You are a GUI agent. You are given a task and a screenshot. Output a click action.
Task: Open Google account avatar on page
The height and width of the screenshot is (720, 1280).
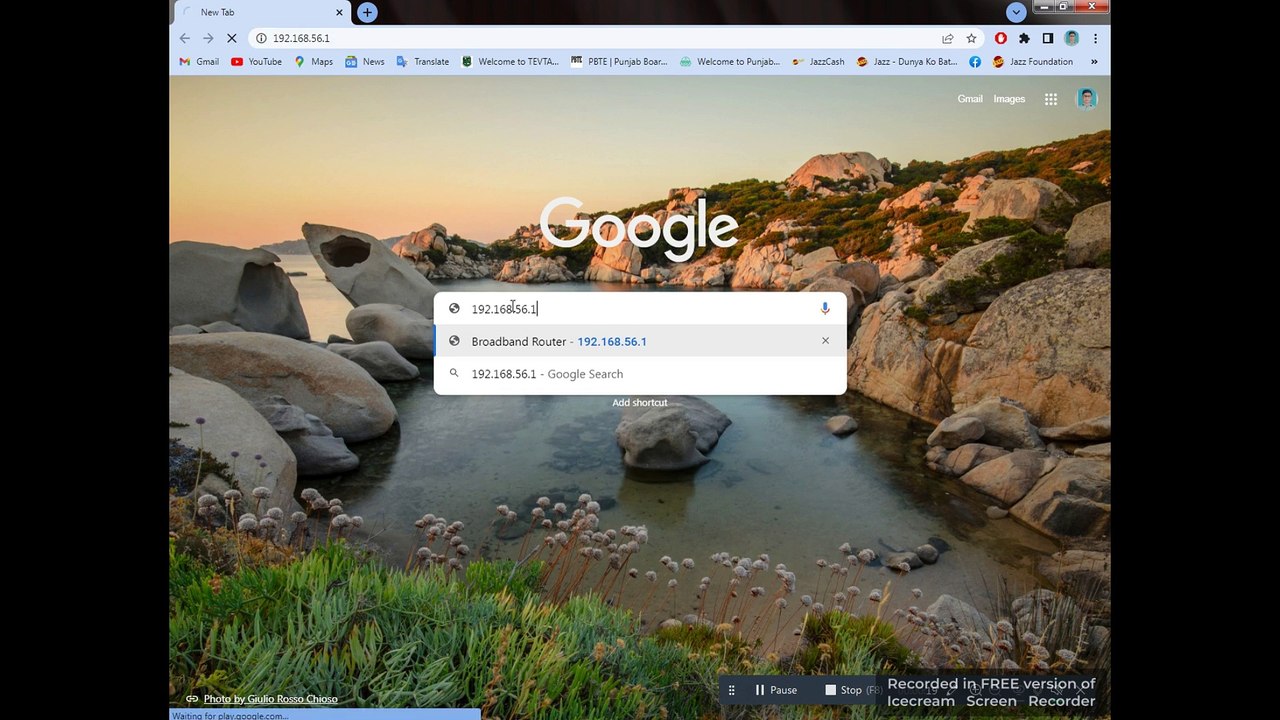(x=1087, y=98)
